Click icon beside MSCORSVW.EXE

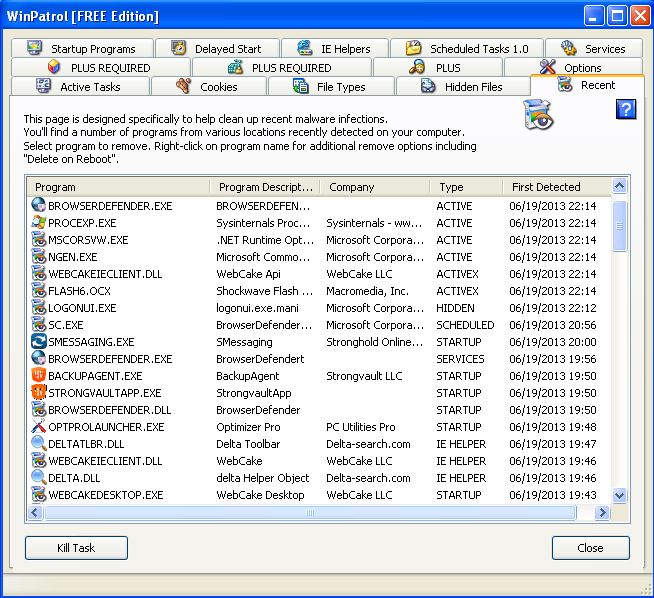click(x=38, y=240)
